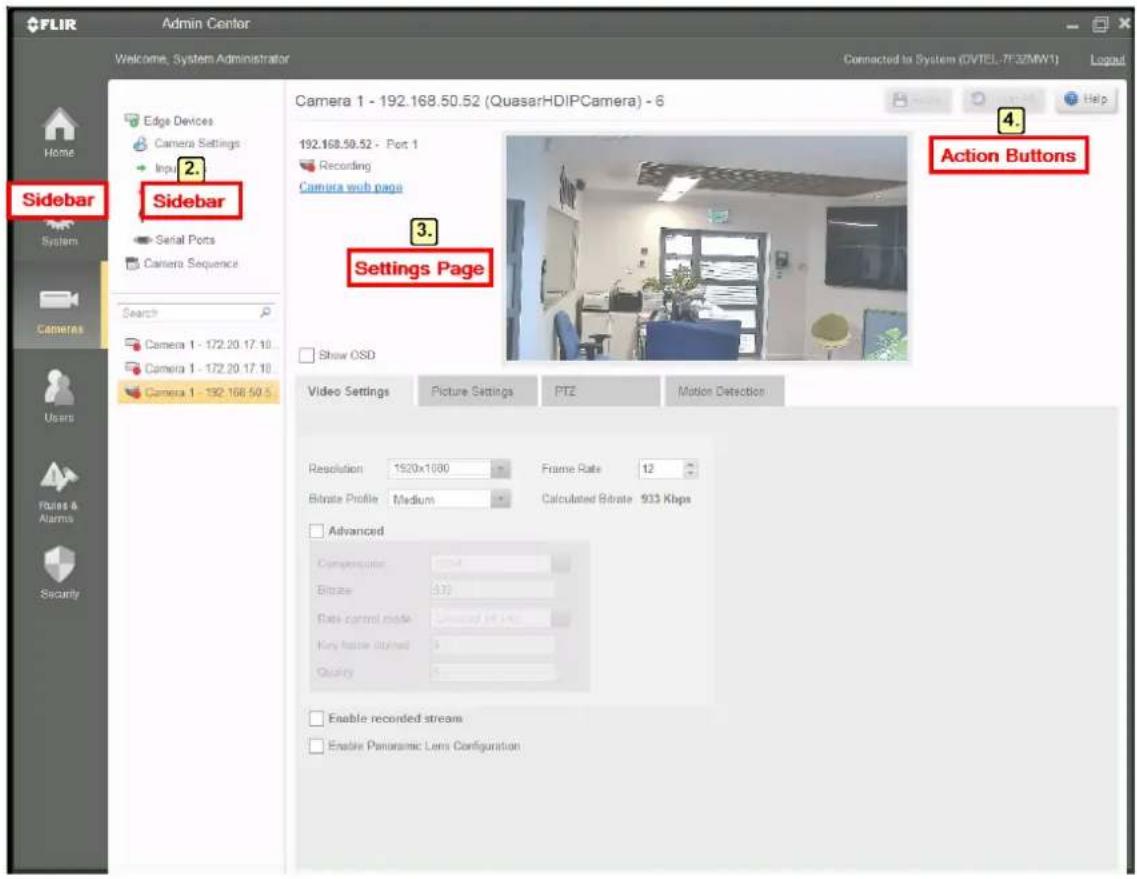Image resolution: width=1137 pixels, height=879 pixels.
Task: Go to the Home section
Action: pos(59,133)
